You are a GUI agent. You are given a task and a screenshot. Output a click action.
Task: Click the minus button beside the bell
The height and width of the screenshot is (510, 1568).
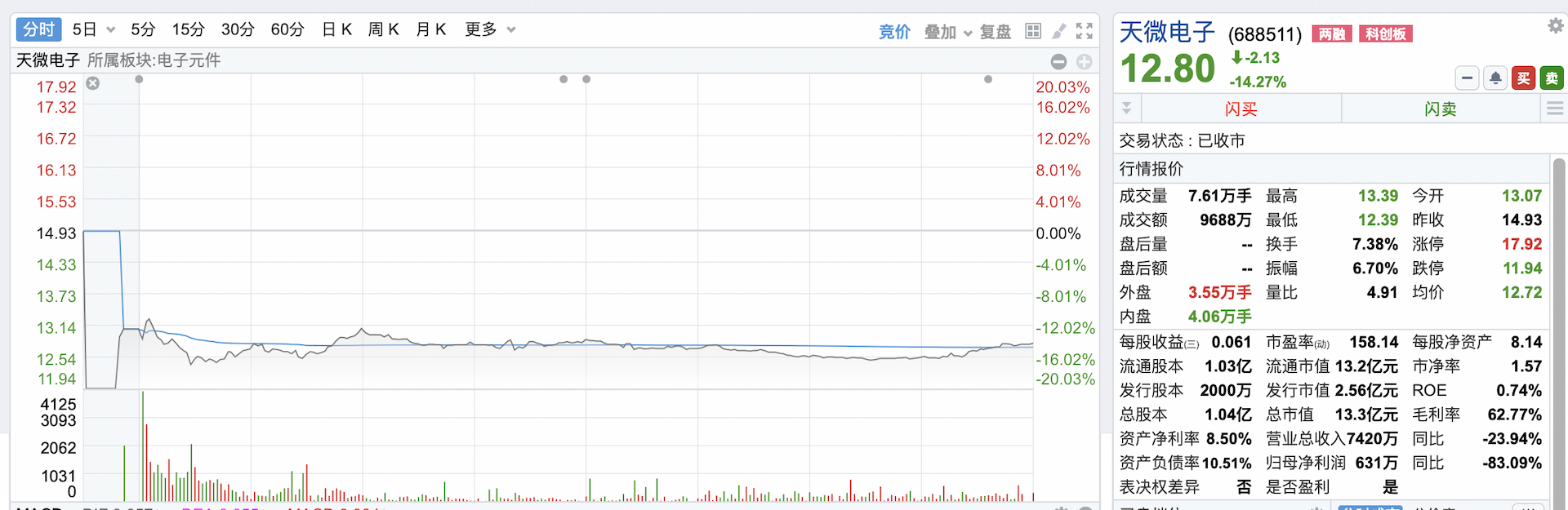[1468, 78]
